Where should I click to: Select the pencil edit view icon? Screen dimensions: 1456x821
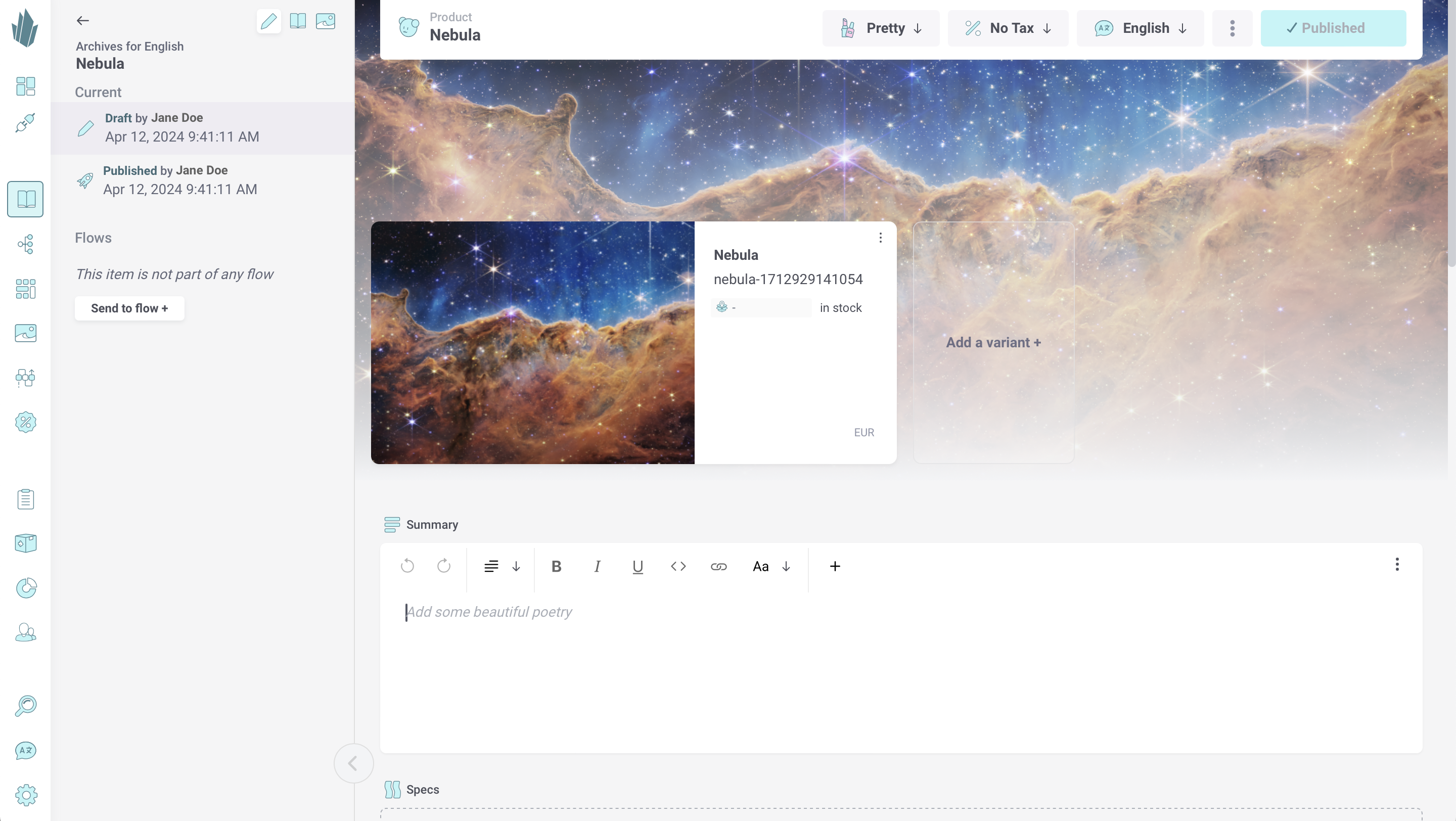[x=269, y=21]
